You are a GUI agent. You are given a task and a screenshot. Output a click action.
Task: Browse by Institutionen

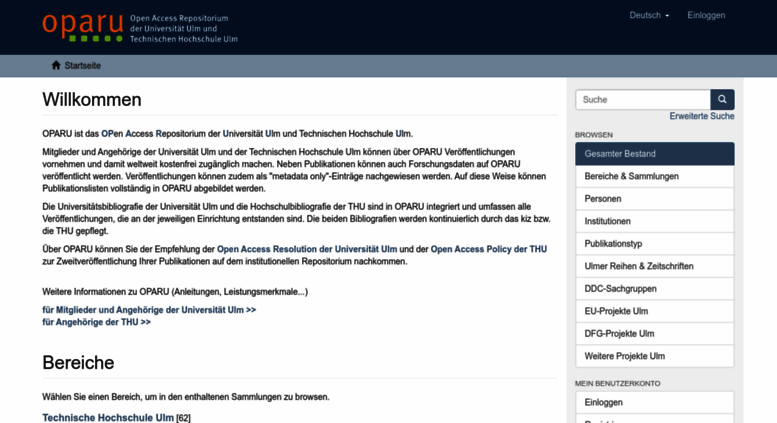click(x=655, y=221)
